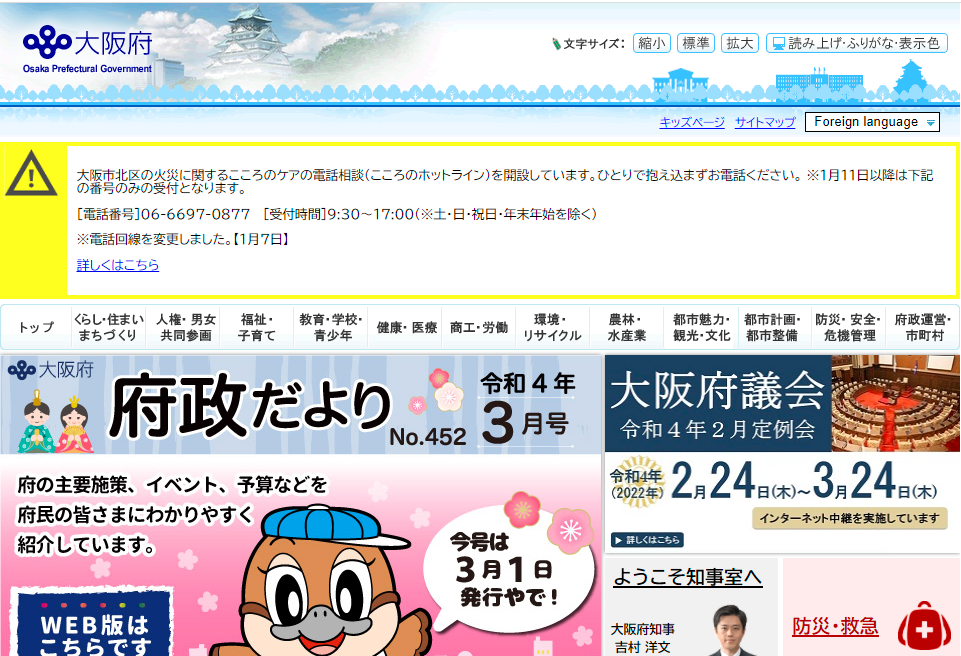
Task: Click the warning triangle alert icon
Action: (x=31, y=175)
